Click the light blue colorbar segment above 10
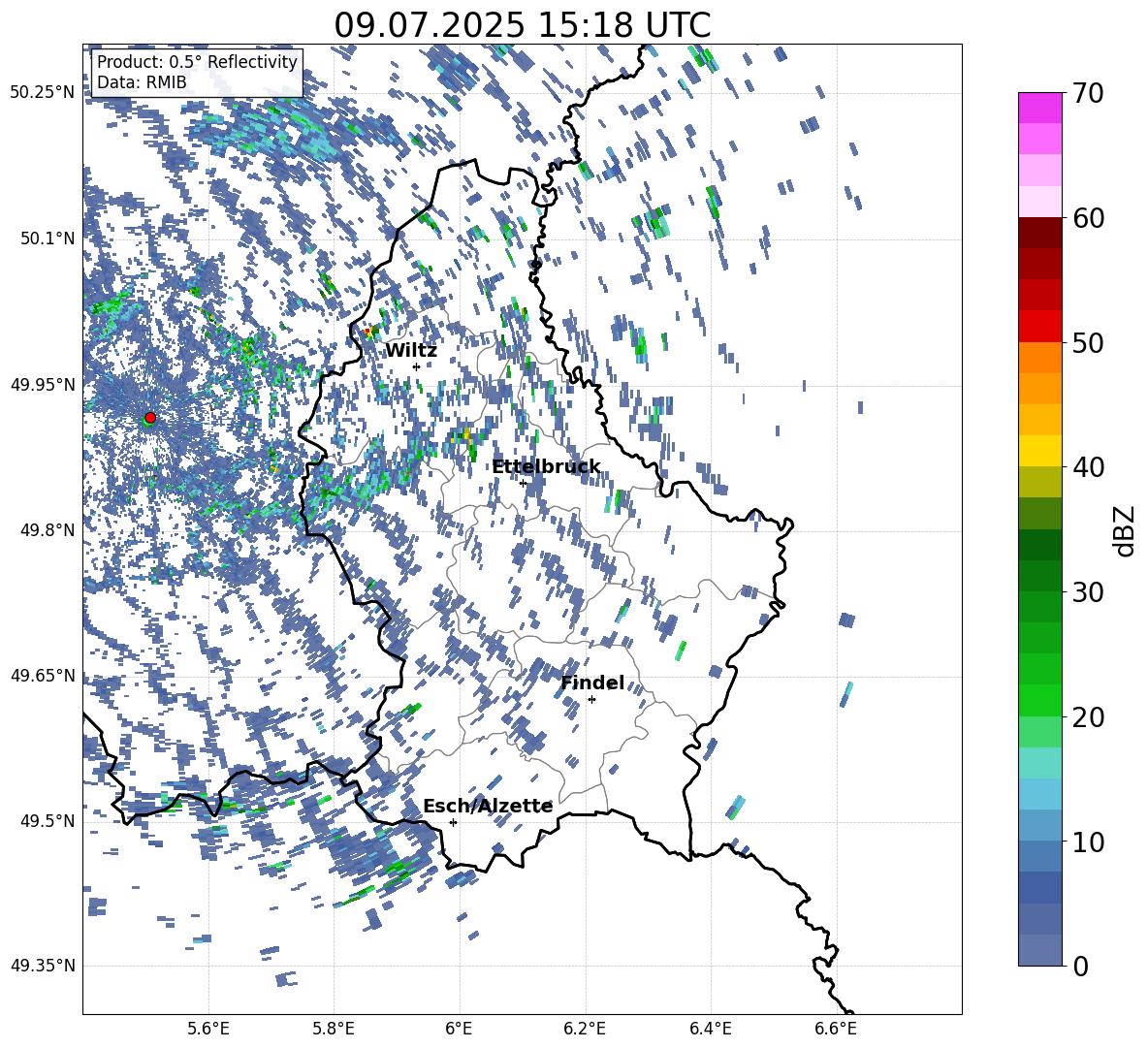This screenshot has height=1048, width=1148. click(x=1039, y=794)
